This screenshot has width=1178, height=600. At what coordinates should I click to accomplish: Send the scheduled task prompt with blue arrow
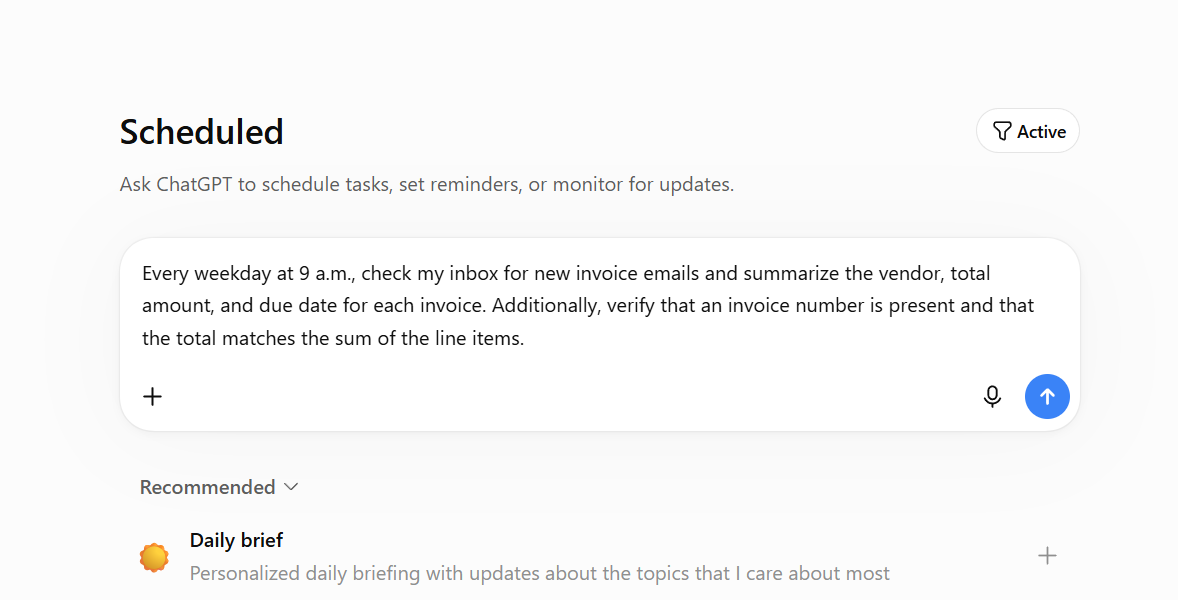[1047, 396]
